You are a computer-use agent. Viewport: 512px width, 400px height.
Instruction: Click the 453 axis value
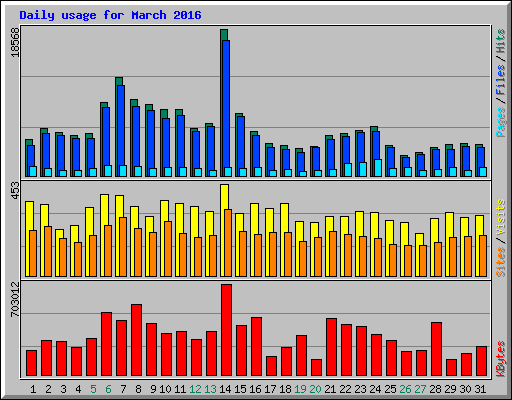[15, 190]
